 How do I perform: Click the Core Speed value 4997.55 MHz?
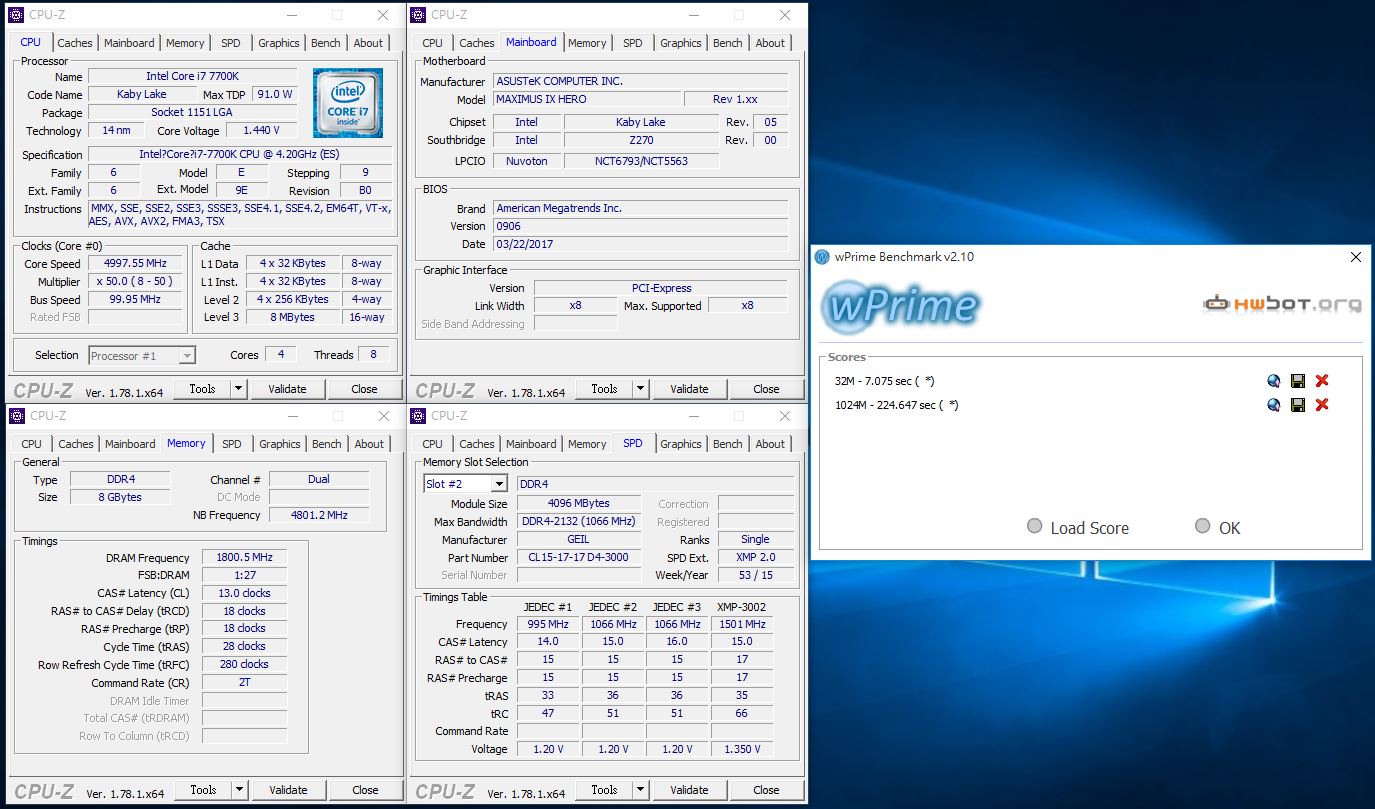[134, 264]
